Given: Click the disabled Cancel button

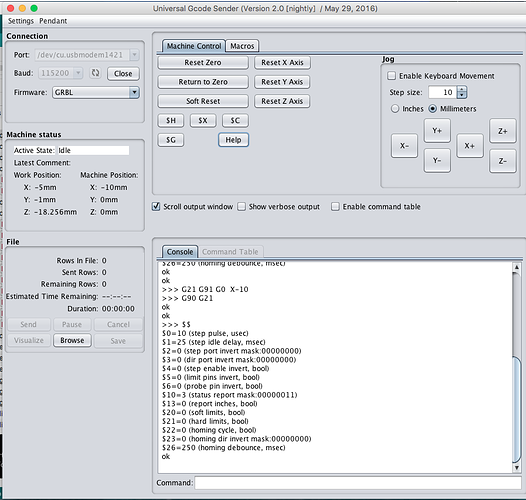Looking at the screenshot, I should click(118, 324).
